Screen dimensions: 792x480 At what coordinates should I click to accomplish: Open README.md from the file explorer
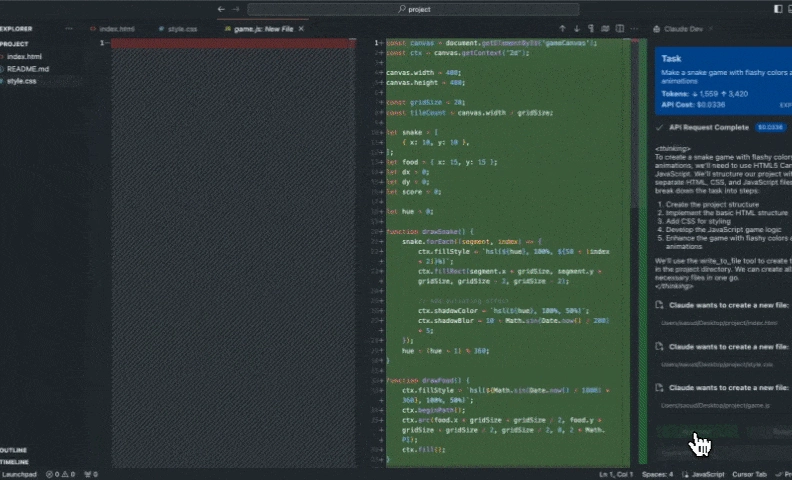pos(27,69)
